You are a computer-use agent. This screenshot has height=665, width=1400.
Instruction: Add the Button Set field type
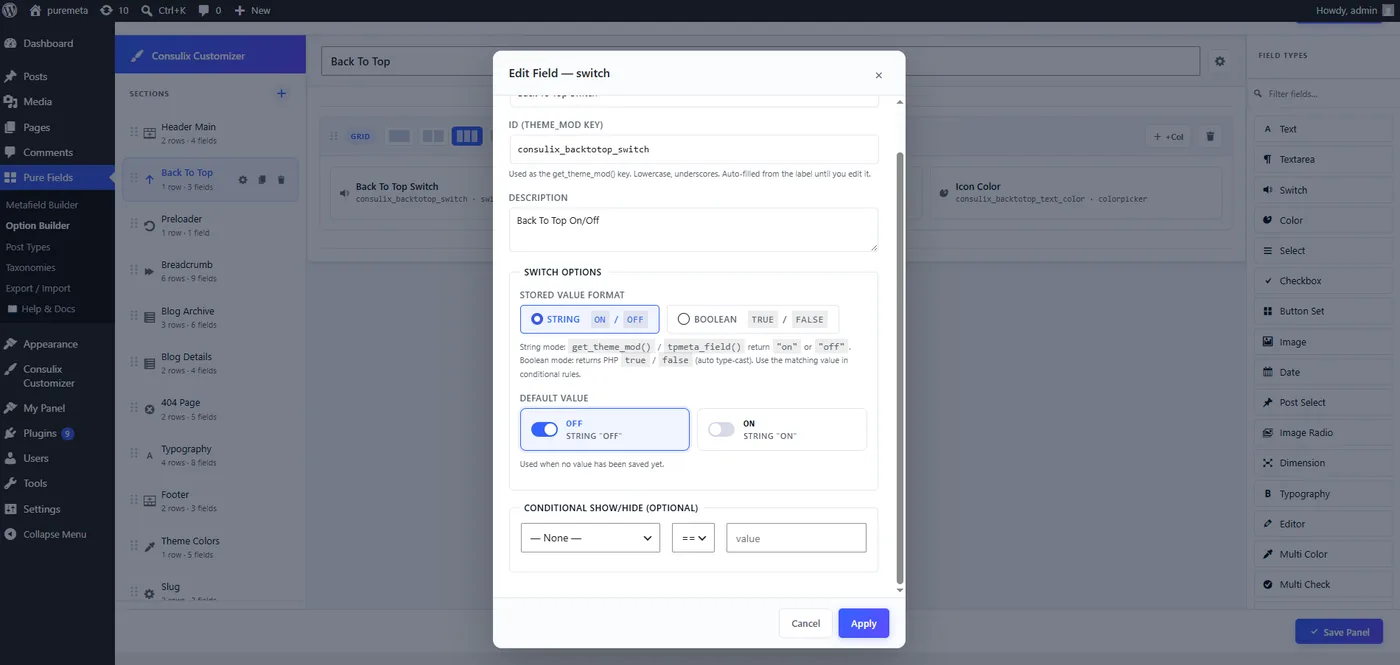click(1322, 311)
